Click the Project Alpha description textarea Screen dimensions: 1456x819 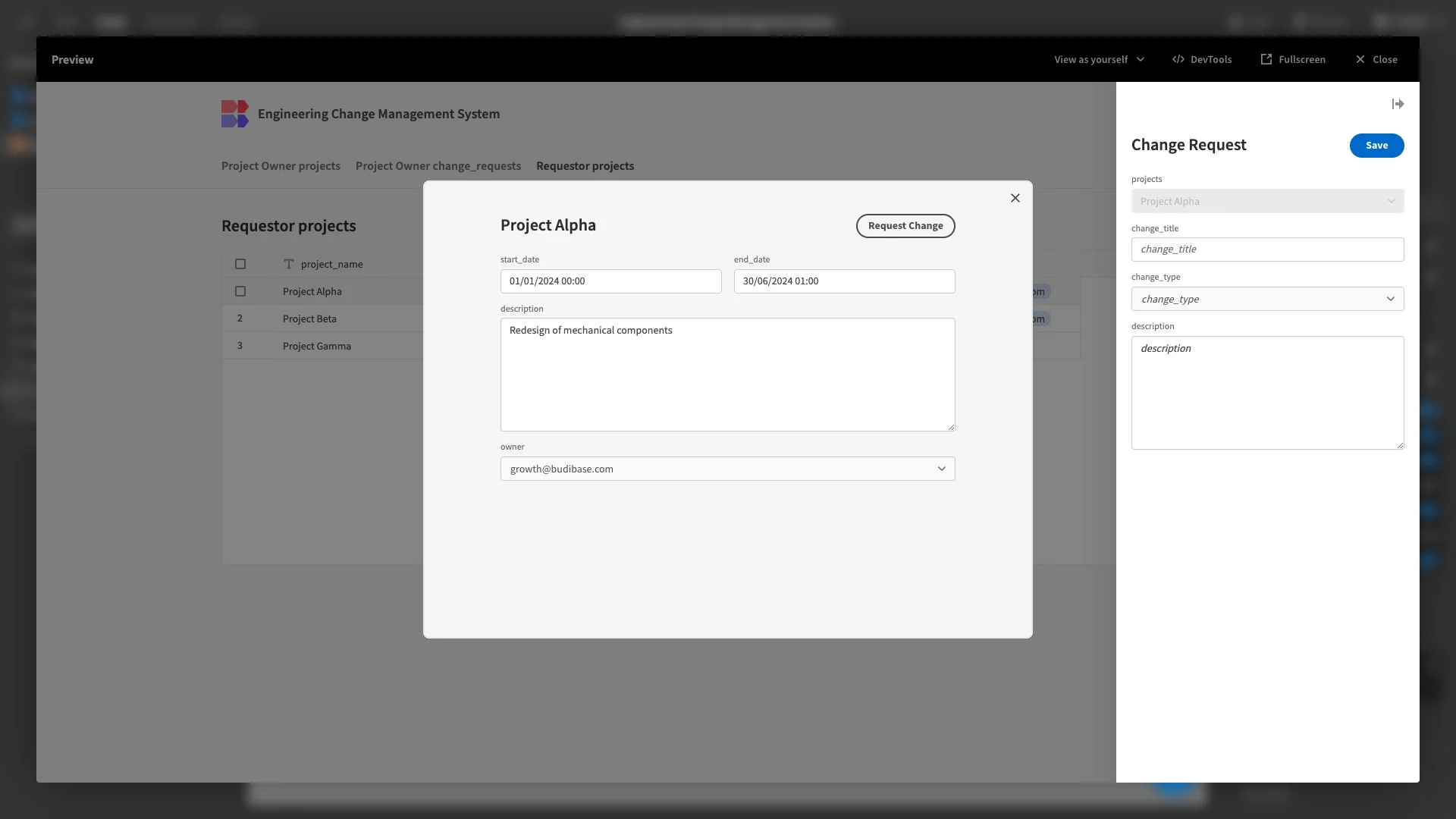(727, 375)
